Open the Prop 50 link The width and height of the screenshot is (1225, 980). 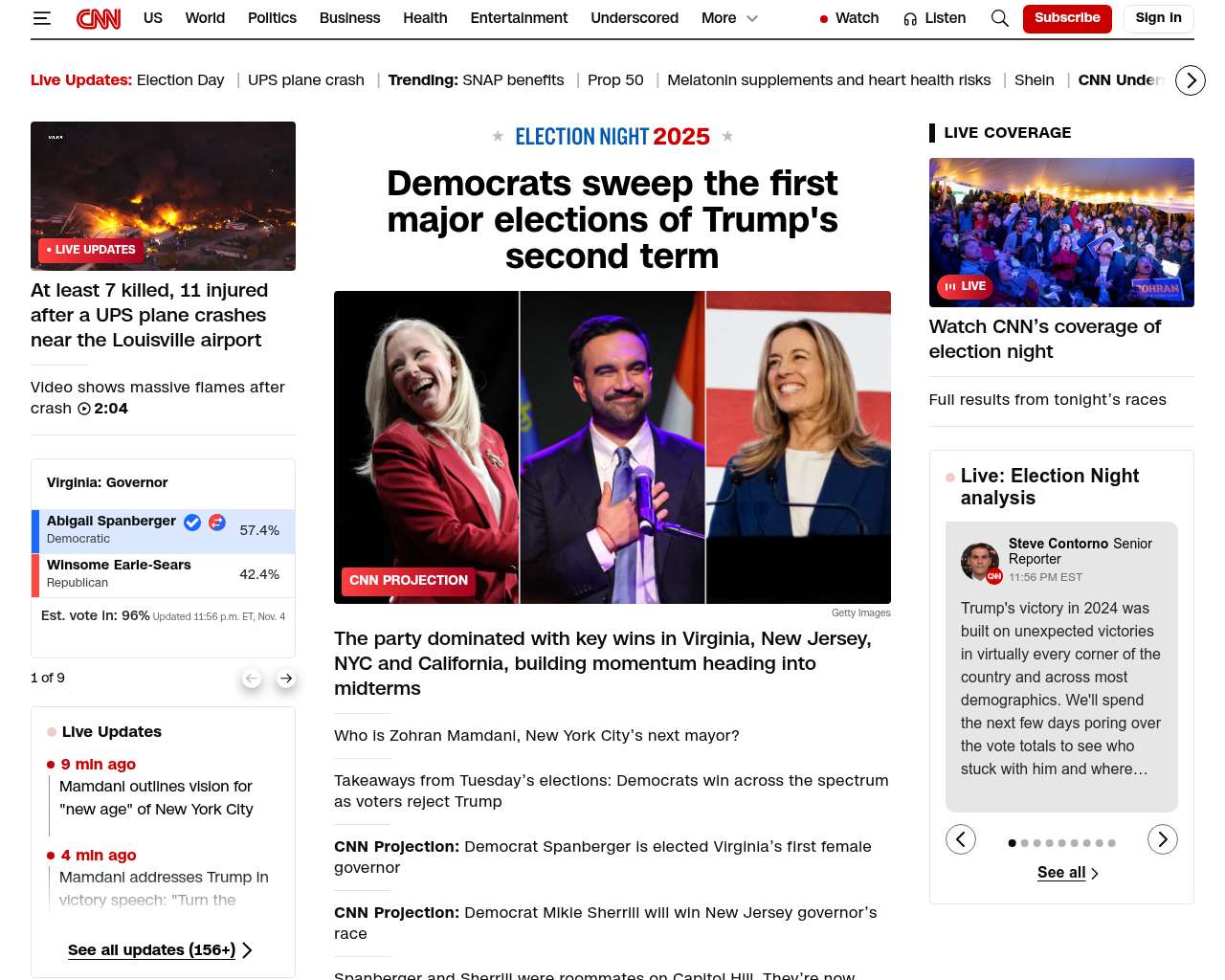pos(615,80)
